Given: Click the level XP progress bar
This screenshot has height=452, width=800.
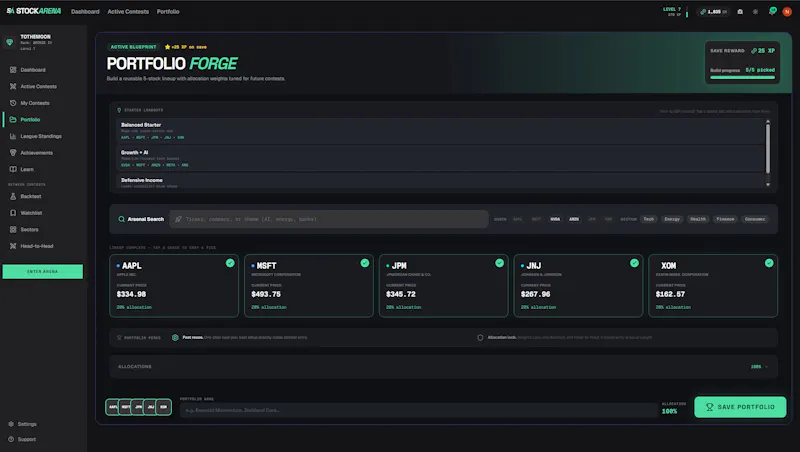Looking at the screenshot, I should [x=687, y=12].
